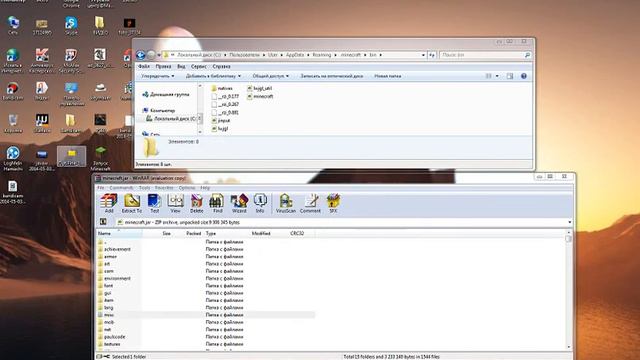Click the Test icon in WinRAR
Viewport: 640px width, 360px height.
coord(154,203)
